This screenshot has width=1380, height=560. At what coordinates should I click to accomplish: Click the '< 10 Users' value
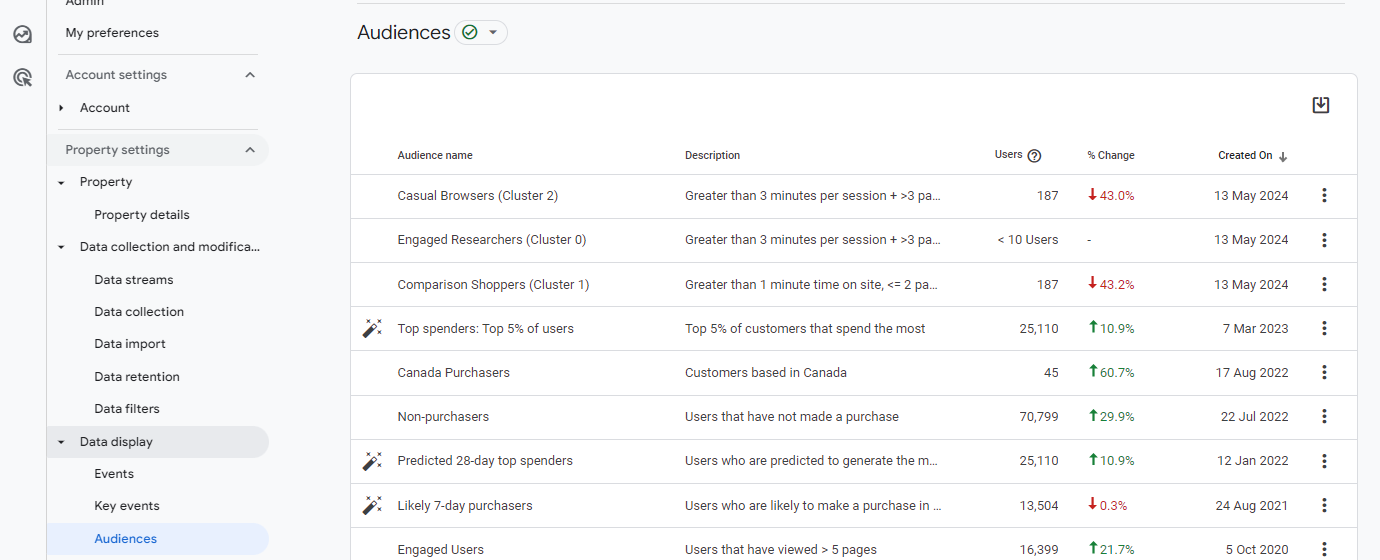(1028, 240)
